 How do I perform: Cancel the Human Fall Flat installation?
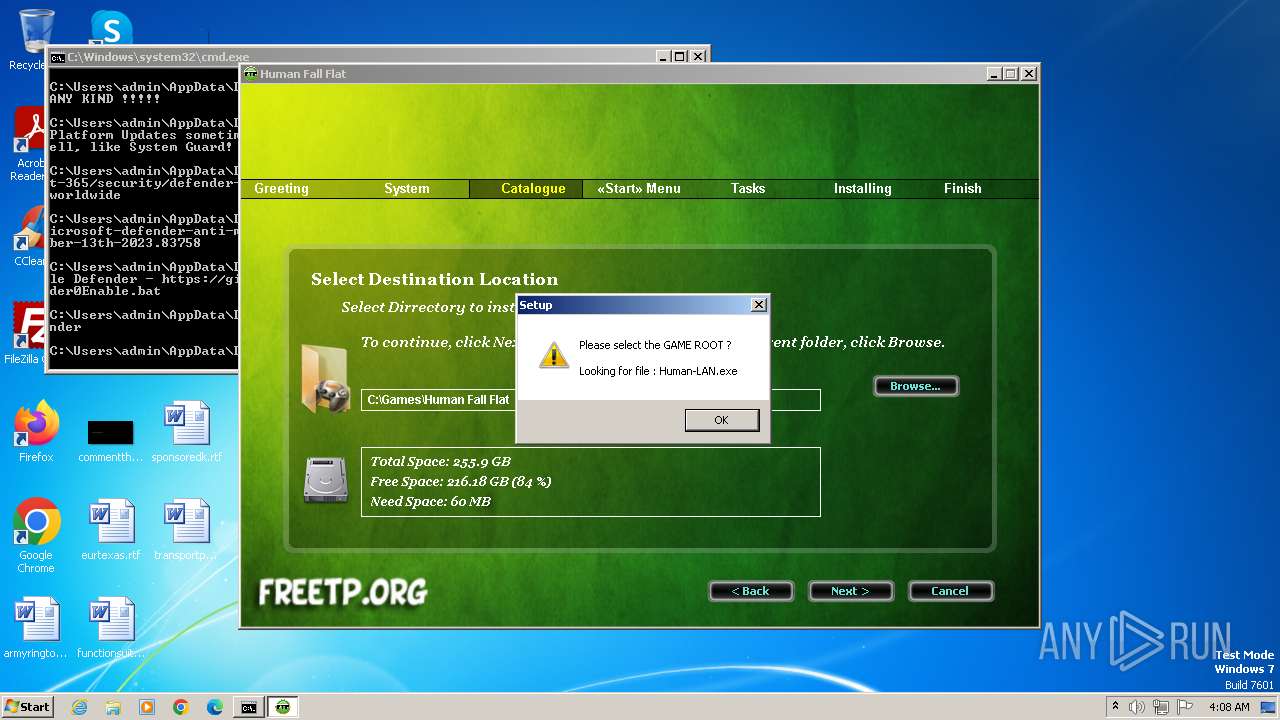[950, 591]
